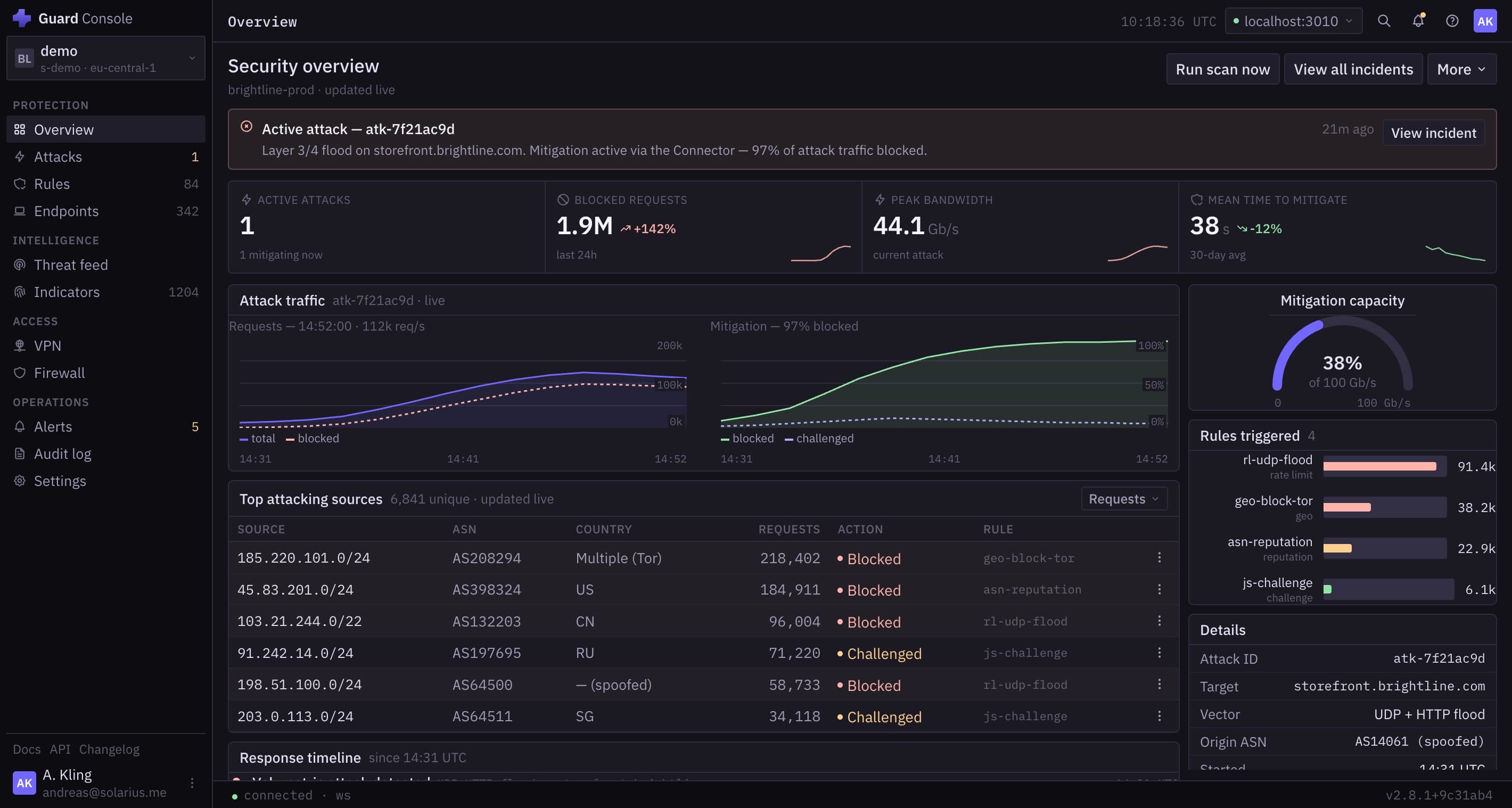Image resolution: width=1512 pixels, height=808 pixels.
Task: Open the Firewall page
Action: [x=105, y=373]
